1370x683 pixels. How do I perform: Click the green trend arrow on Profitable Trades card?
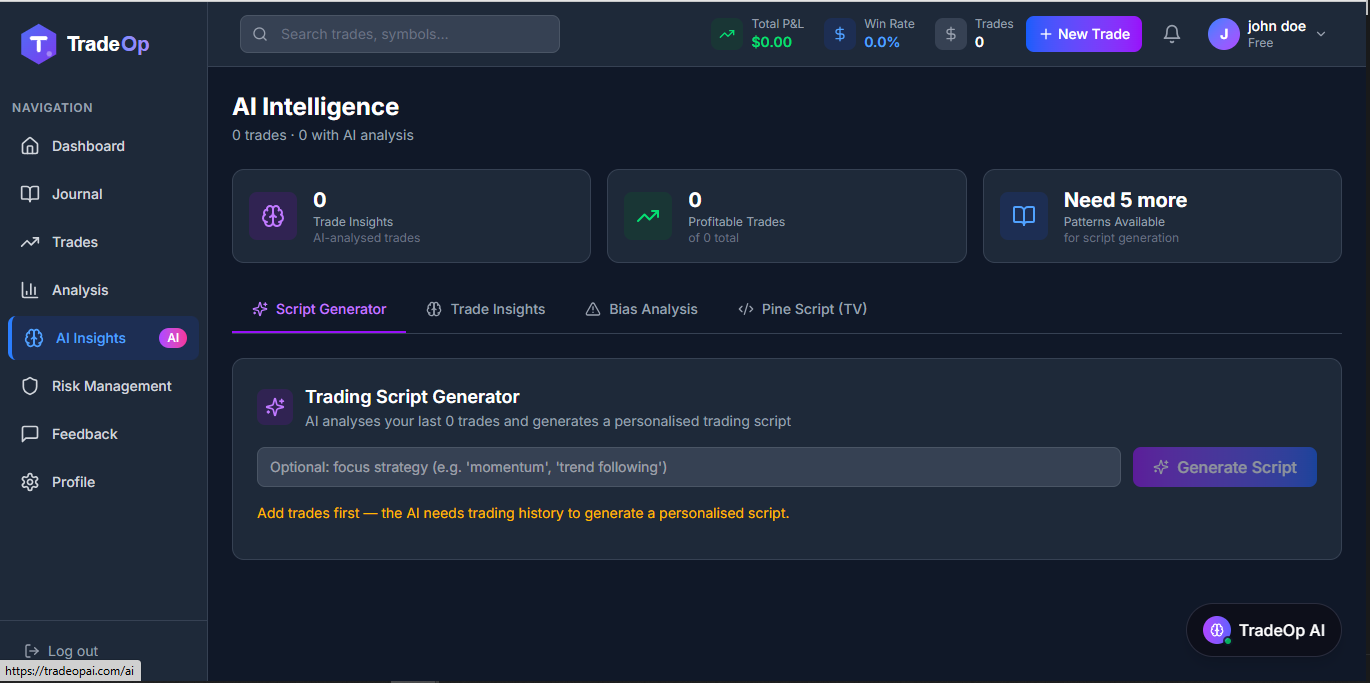coord(648,216)
